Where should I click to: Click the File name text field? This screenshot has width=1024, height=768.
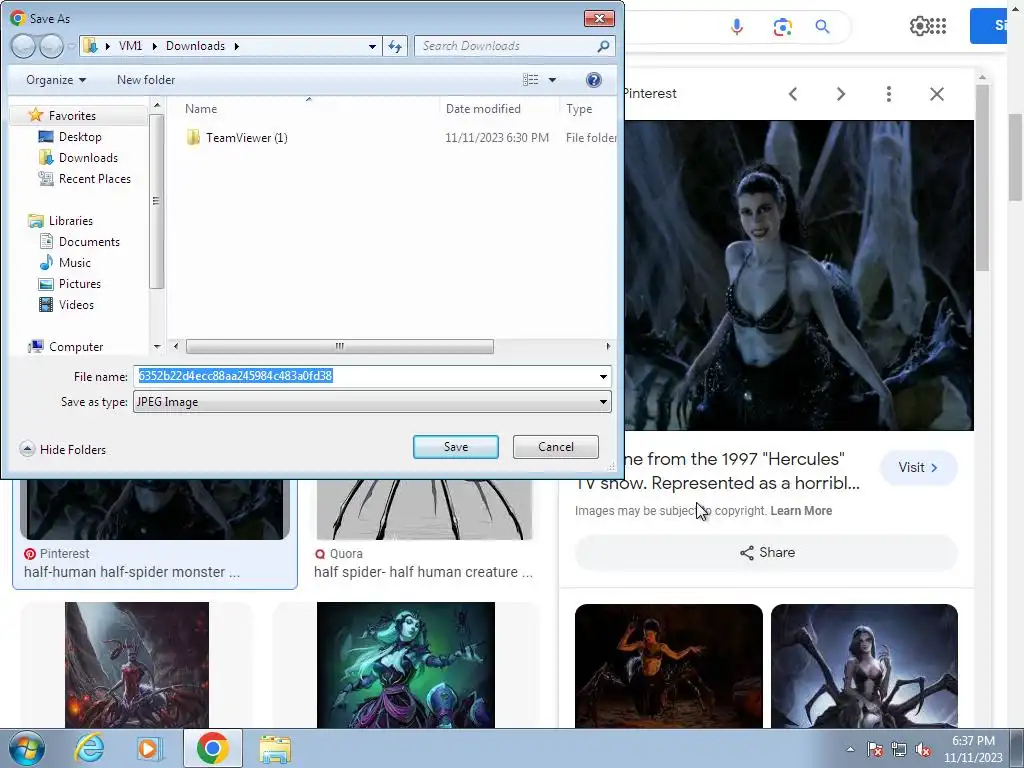click(x=365, y=376)
